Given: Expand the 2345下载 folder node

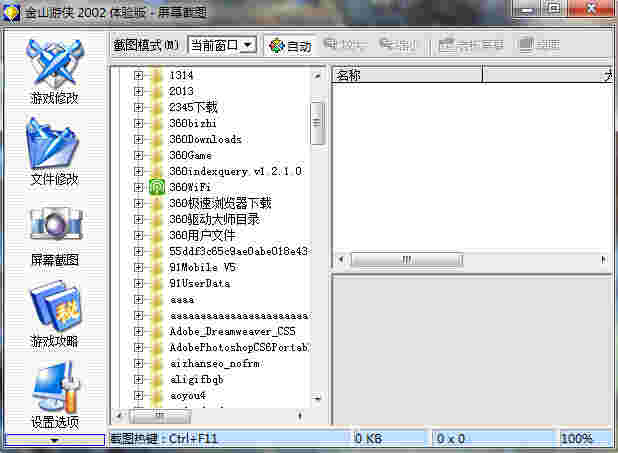Looking at the screenshot, I should coord(138,107).
